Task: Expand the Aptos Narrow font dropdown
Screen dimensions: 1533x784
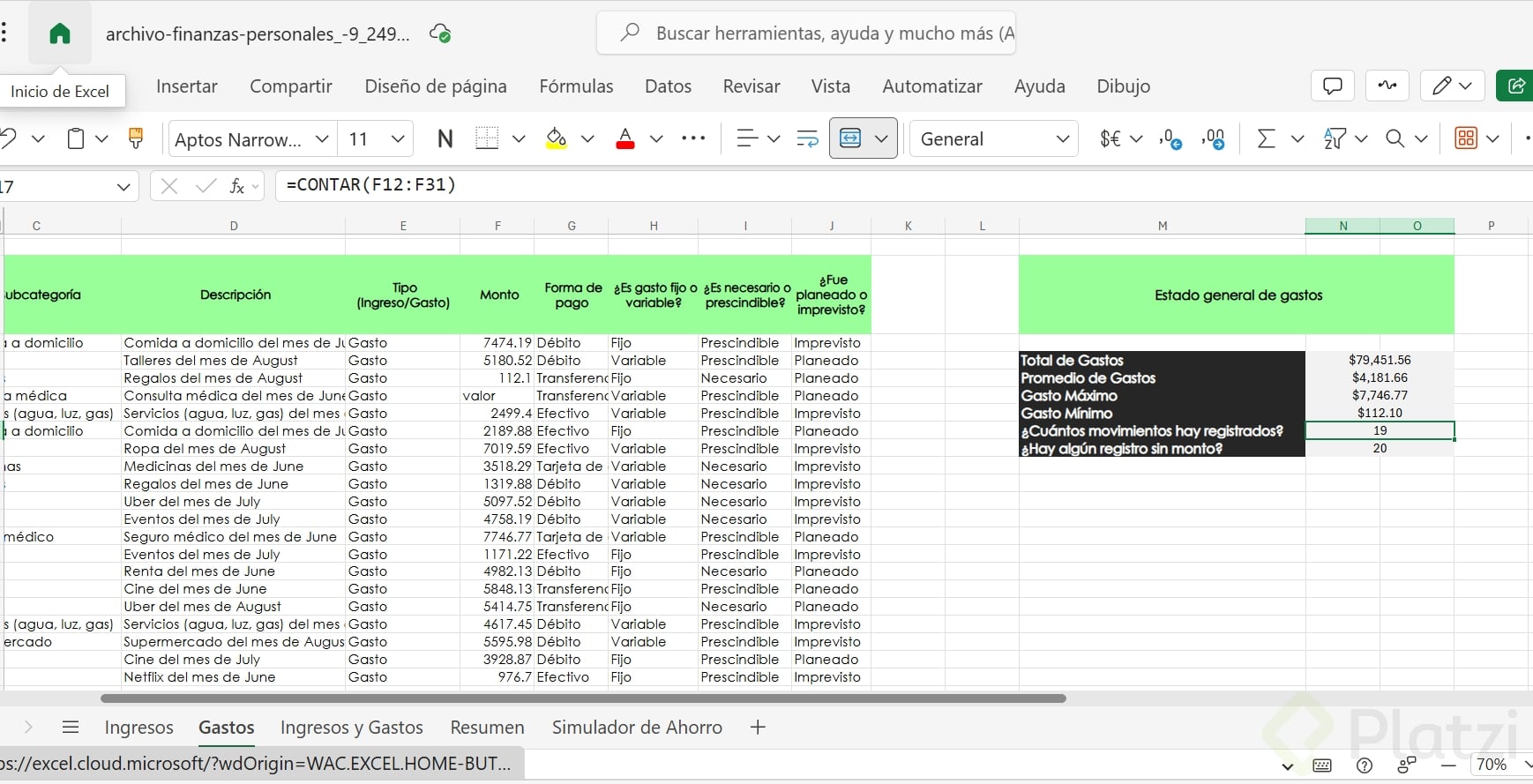Action: pyautogui.click(x=322, y=138)
